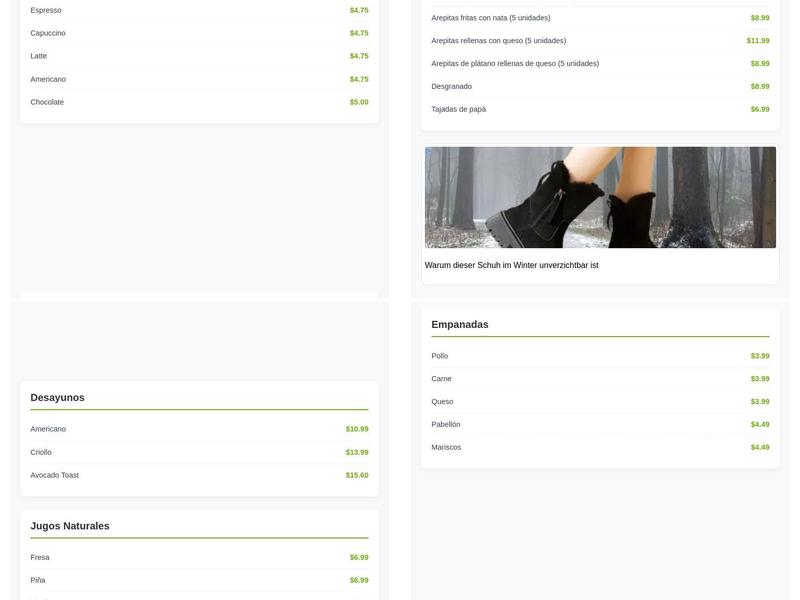This screenshot has height=600, width=800.
Task: Select Arepitas de plátano rellenas de queso
Action: pyautogui.click(x=514, y=64)
